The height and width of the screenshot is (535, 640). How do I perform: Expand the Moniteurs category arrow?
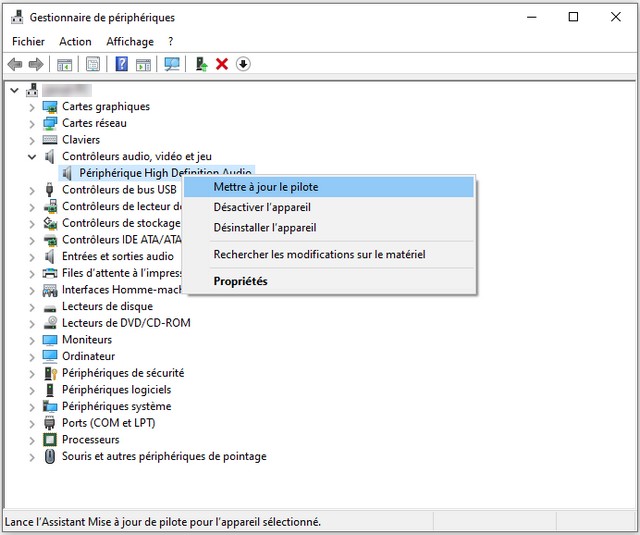pos(33,340)
